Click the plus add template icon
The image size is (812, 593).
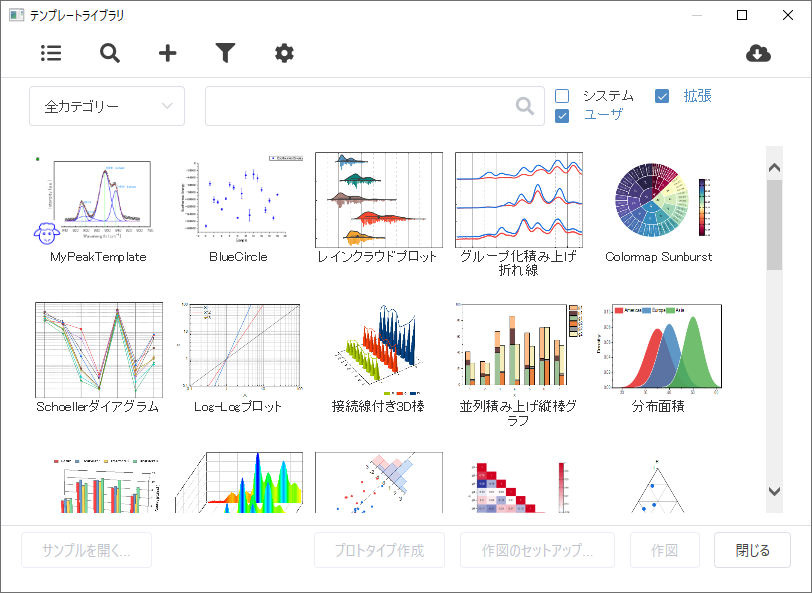167,53
